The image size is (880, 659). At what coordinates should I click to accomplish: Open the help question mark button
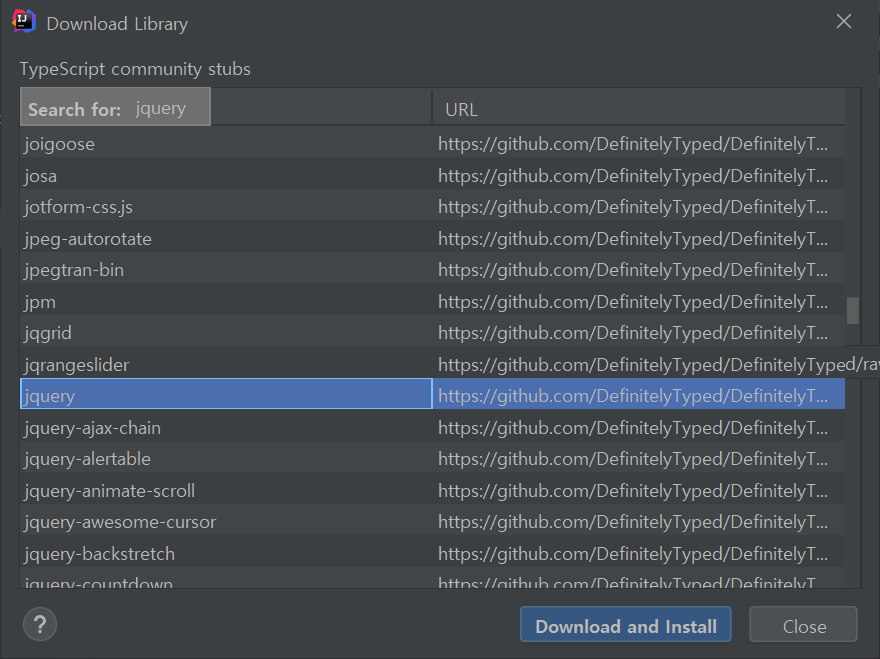point(40,624)
